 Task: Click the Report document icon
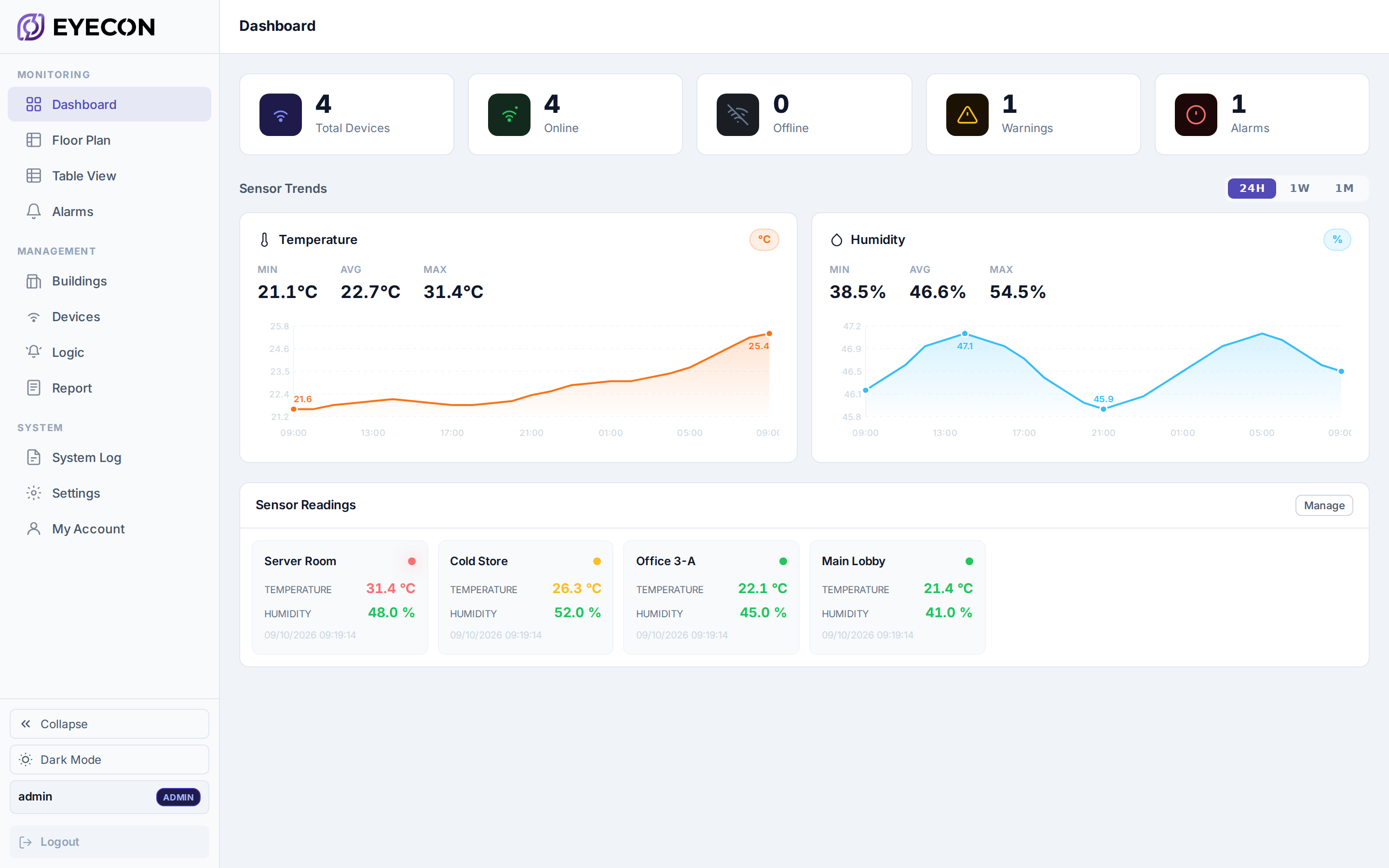point(34,388)
